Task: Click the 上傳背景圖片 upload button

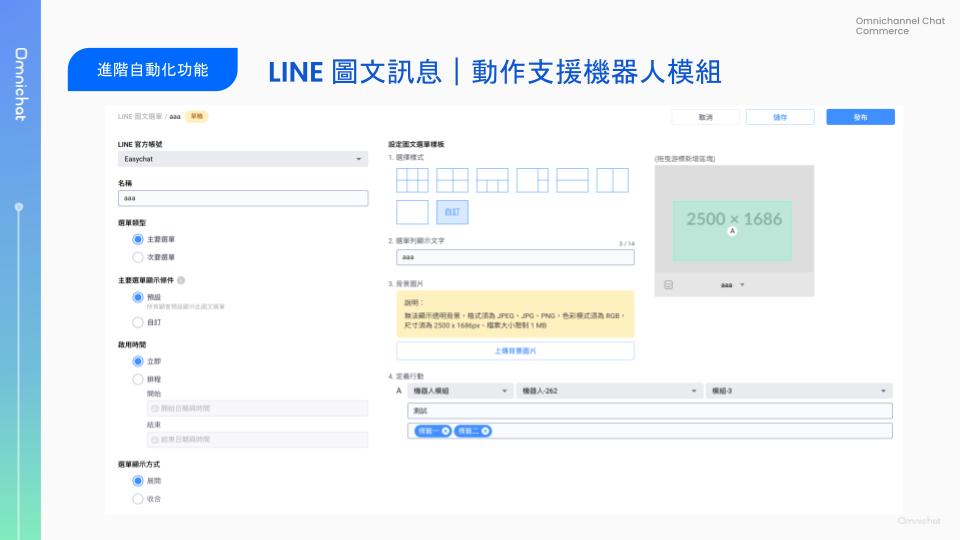Action: coord(515,351)
